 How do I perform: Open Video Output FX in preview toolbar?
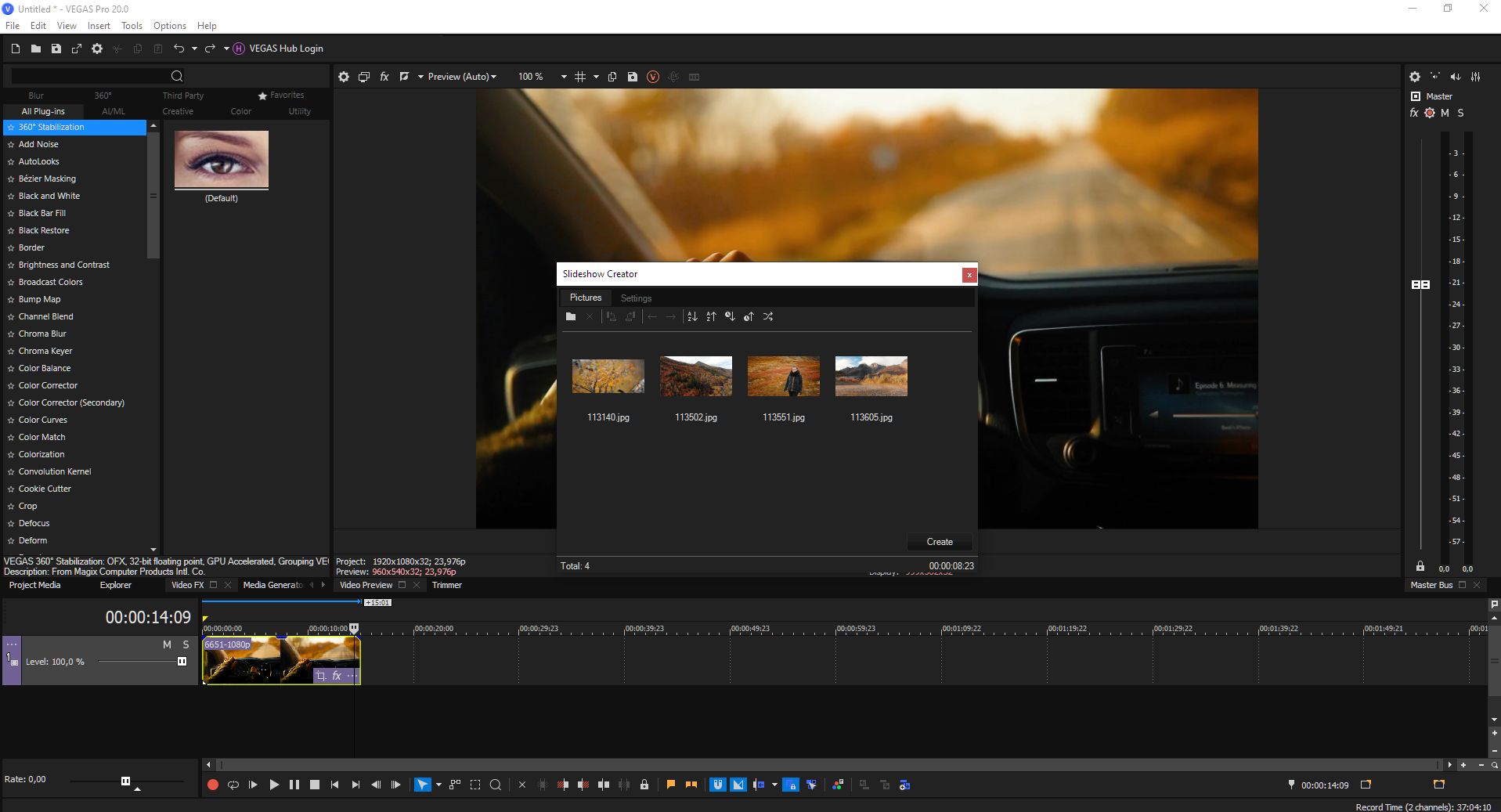[x=384, y=77]
